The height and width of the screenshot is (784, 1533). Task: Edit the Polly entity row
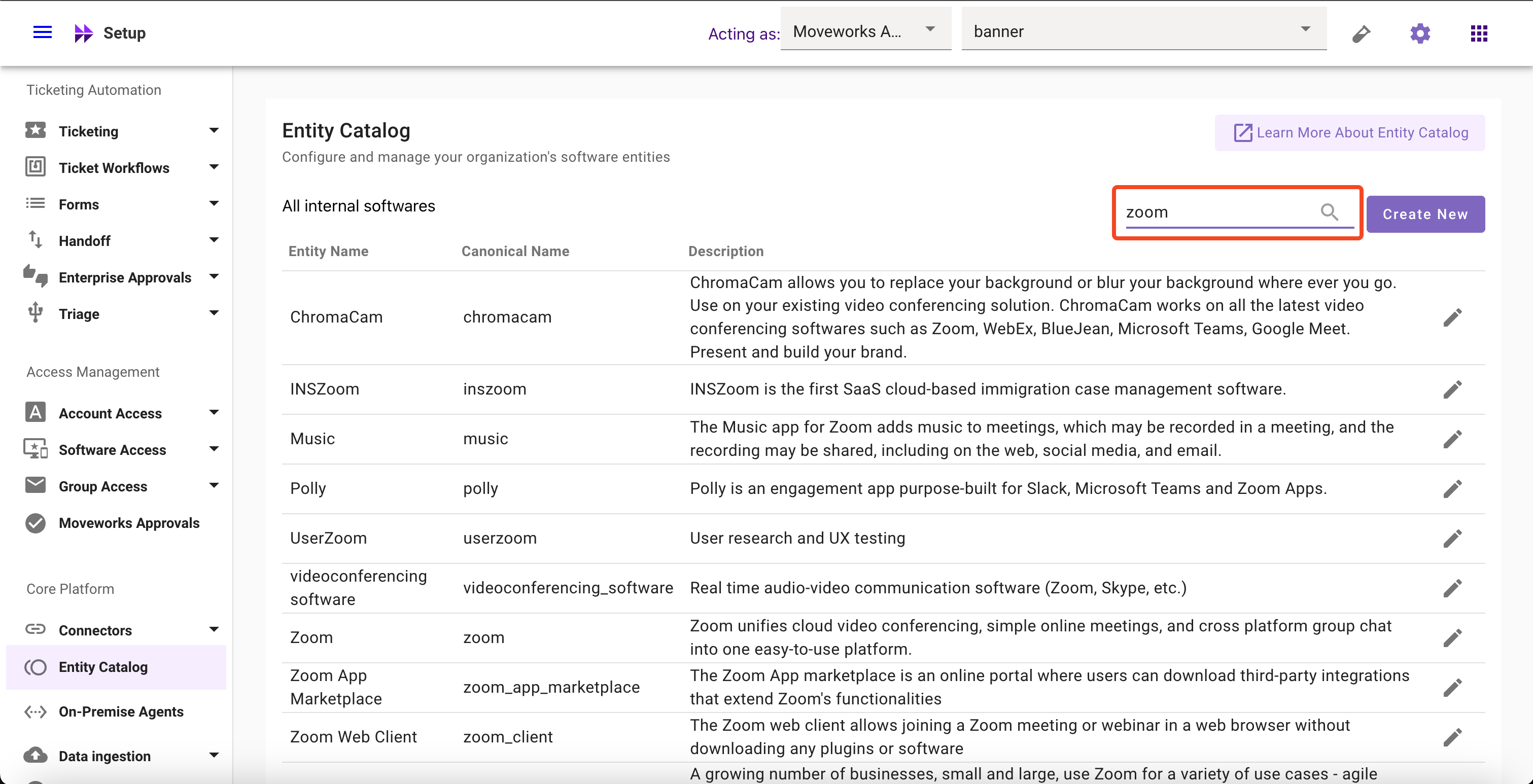1452,489
